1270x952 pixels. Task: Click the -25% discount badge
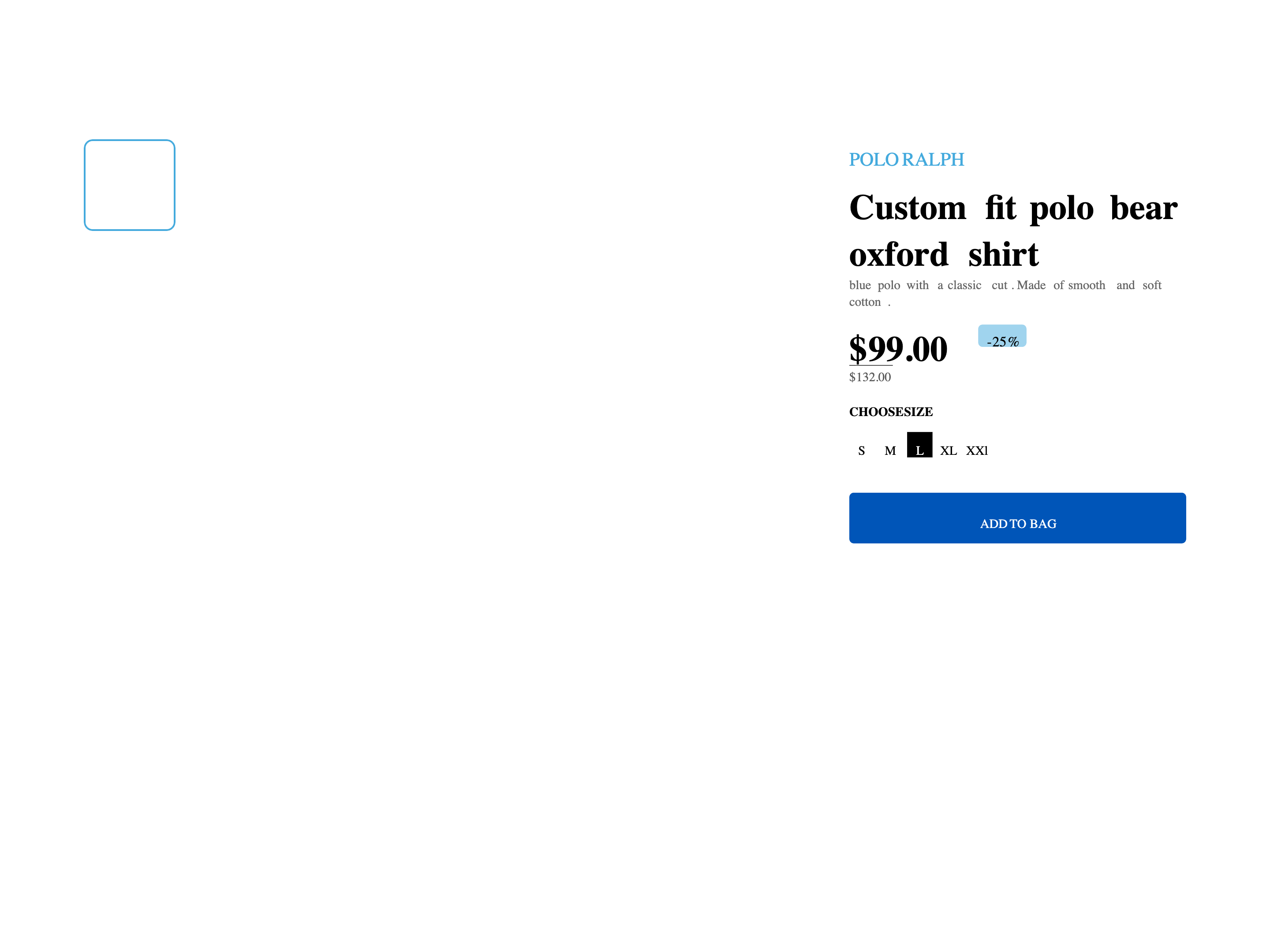pyautogui.click(x=1002, y=337)
